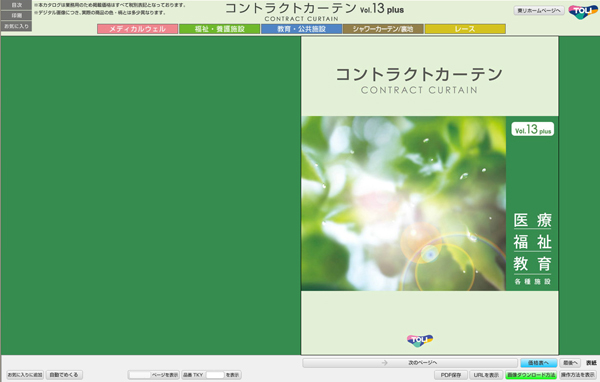Select the レース tab
This screenshot has height=382, width=600.
(x=465, y=29)
